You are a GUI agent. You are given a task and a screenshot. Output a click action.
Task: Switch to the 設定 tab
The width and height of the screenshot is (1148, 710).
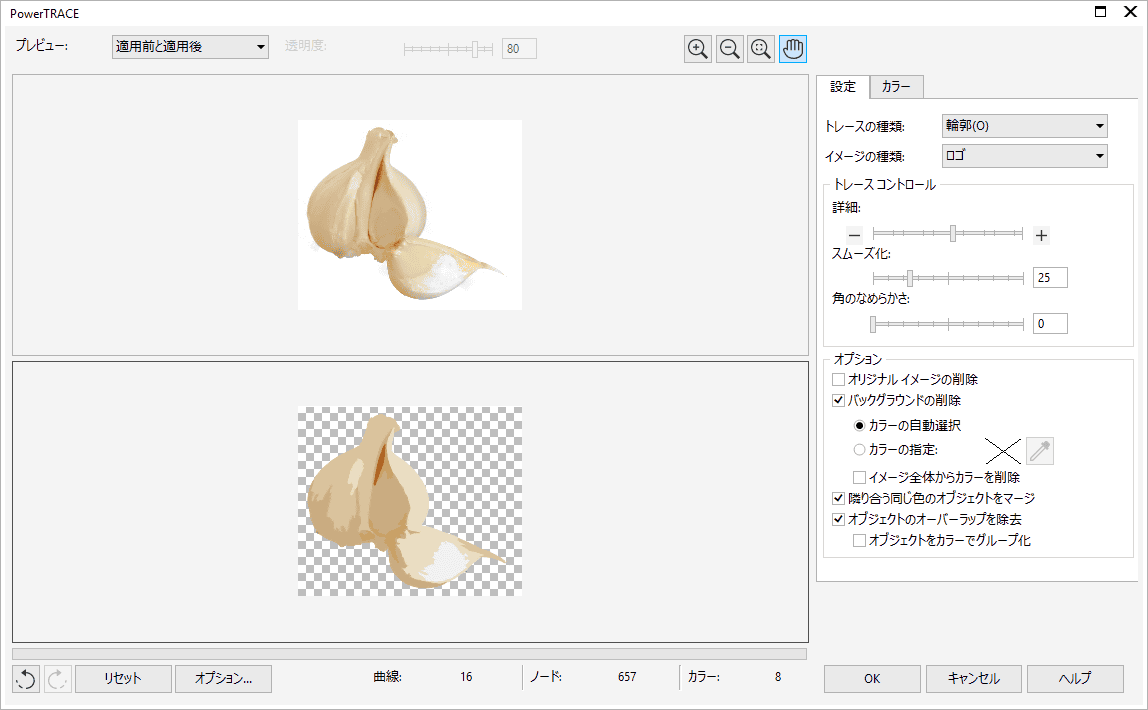point(843,86)
